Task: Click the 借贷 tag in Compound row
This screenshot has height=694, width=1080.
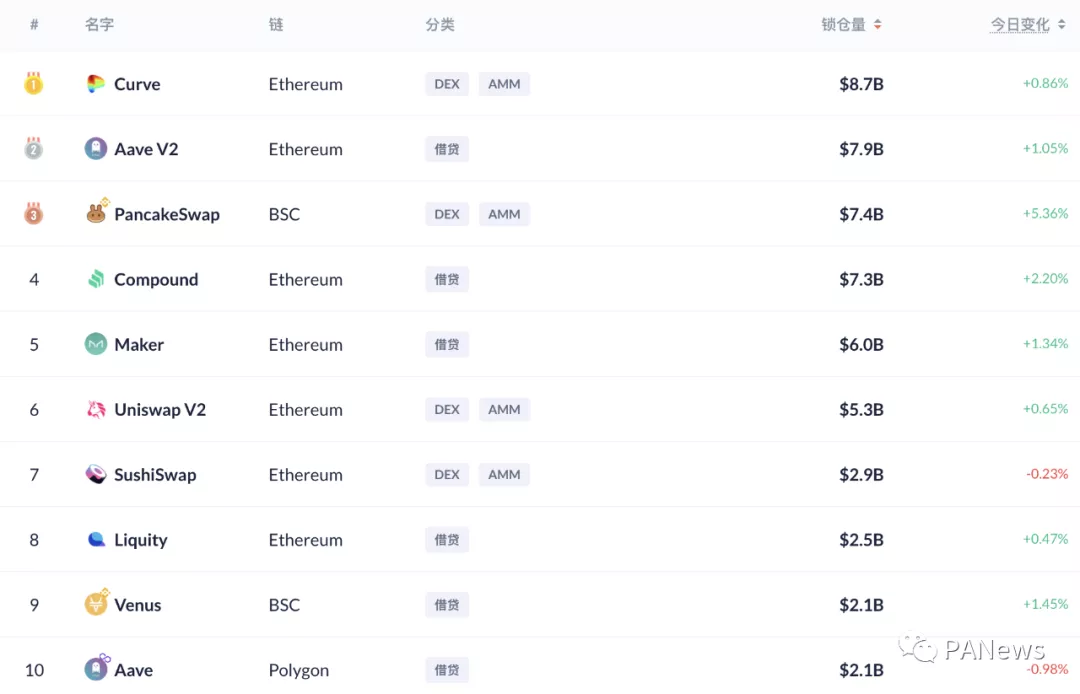Action: click(x=447, y=279)
